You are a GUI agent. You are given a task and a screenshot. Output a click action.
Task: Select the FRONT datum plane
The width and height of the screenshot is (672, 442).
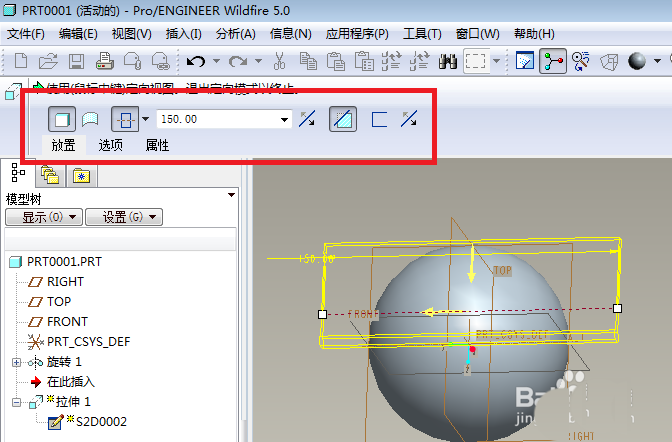point(67,322)
